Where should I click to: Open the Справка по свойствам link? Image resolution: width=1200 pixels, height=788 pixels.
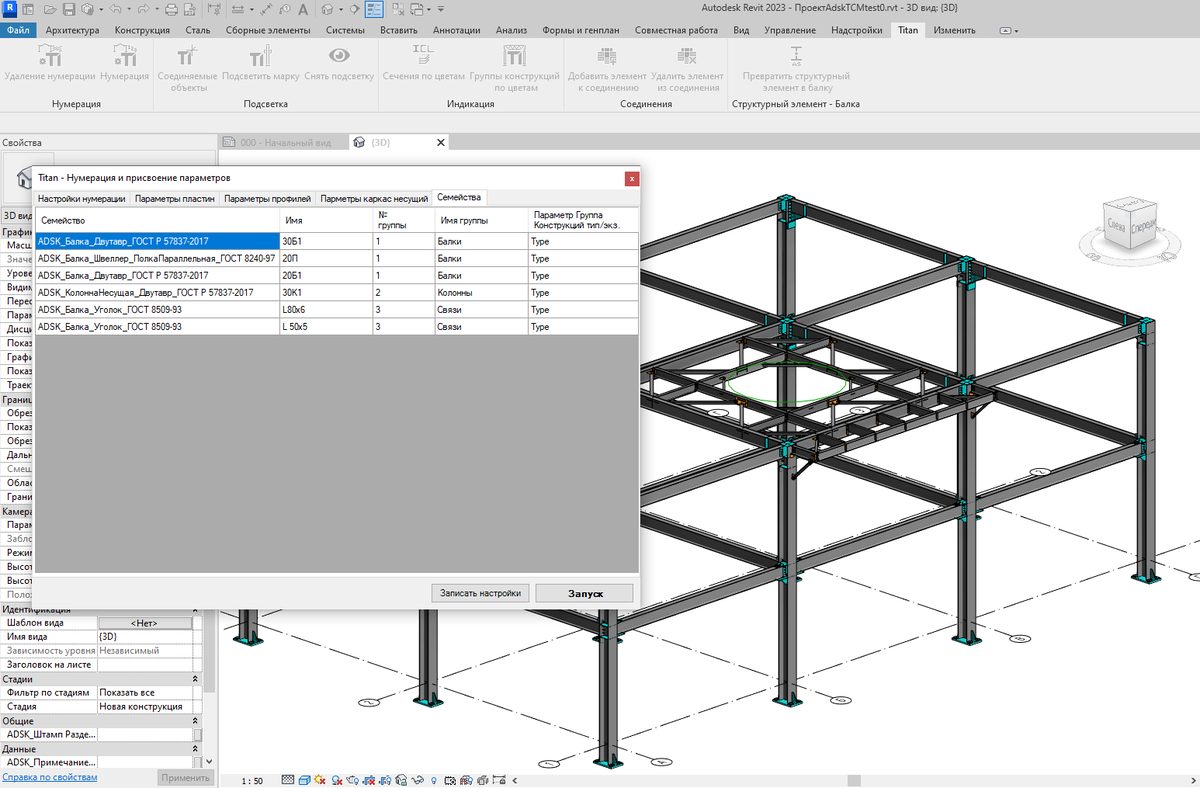pyautogui.click(x=50, y=777)
